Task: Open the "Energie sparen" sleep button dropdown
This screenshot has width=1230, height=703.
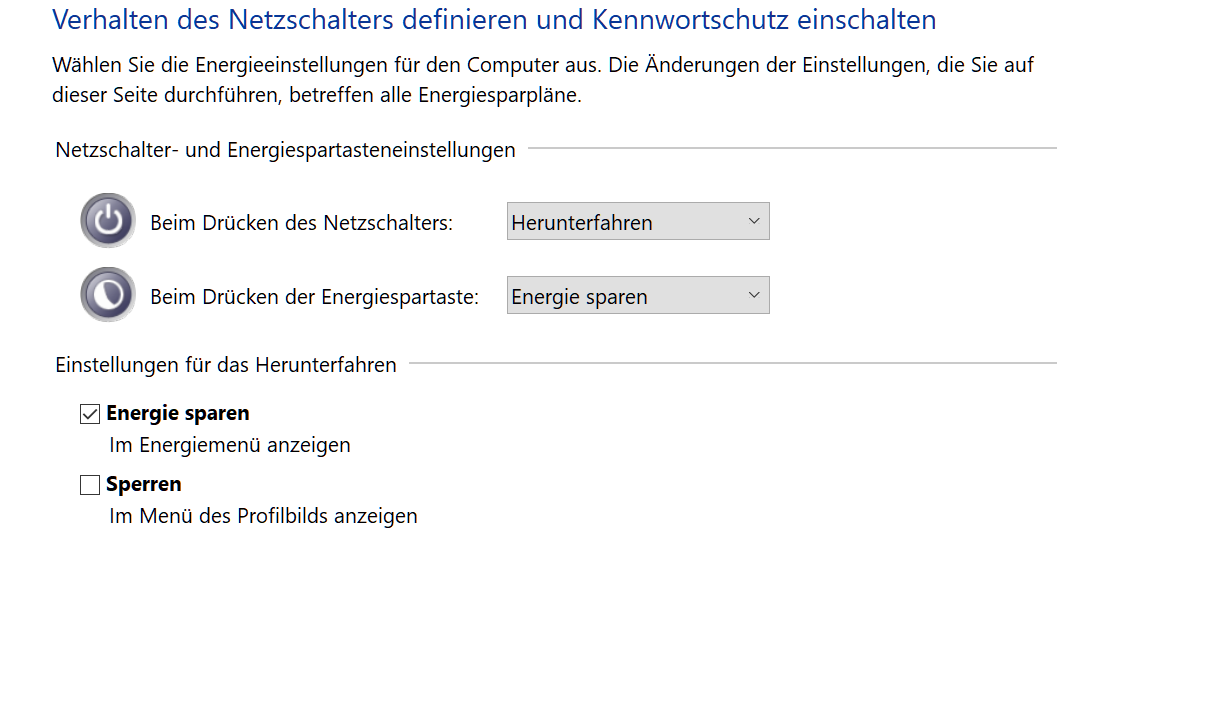Action: tap(637, 296)
